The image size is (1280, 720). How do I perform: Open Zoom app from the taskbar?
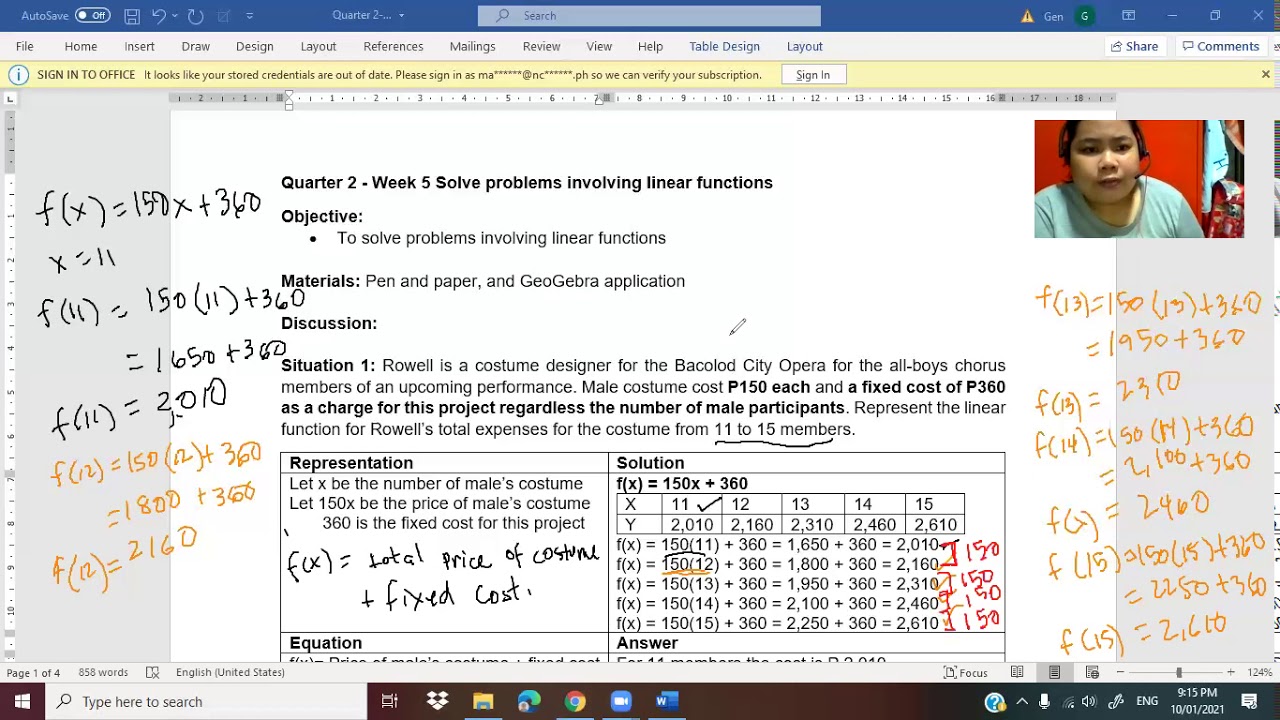click(x=621, y=702)
